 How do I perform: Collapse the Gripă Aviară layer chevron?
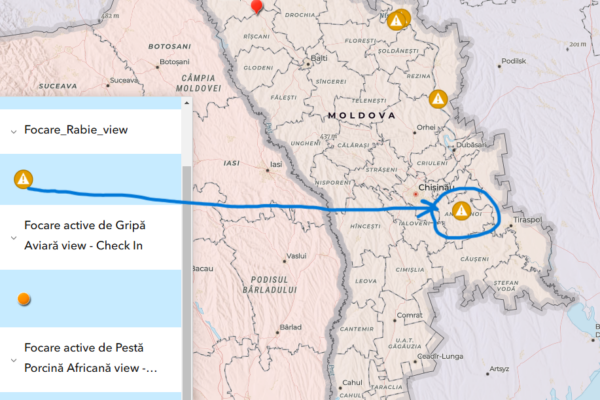pos(13,238)
